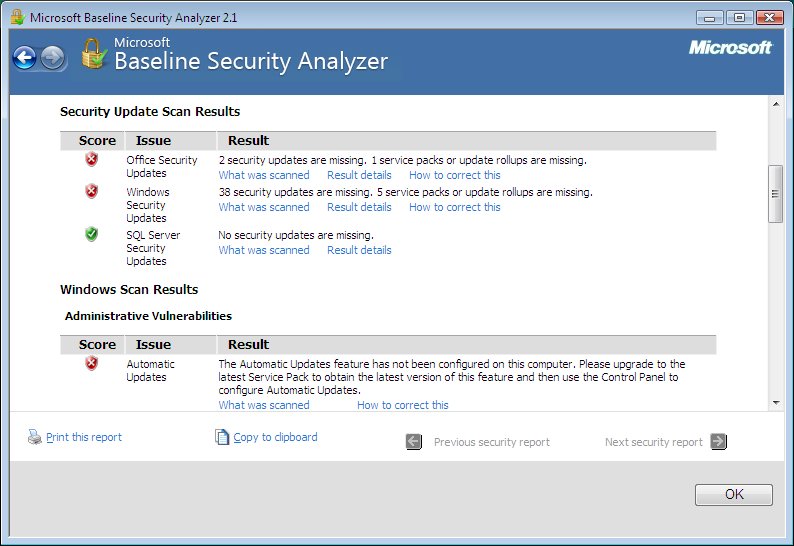Screen dimensions: 794x546
Task: Click the grayed Forward arrow button
Action: click(53, 58)
